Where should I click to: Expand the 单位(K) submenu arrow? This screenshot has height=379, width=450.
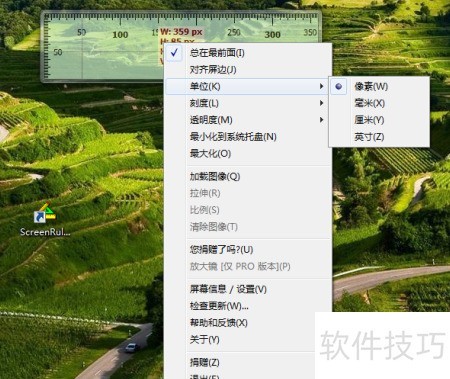(x=321, y=86)
